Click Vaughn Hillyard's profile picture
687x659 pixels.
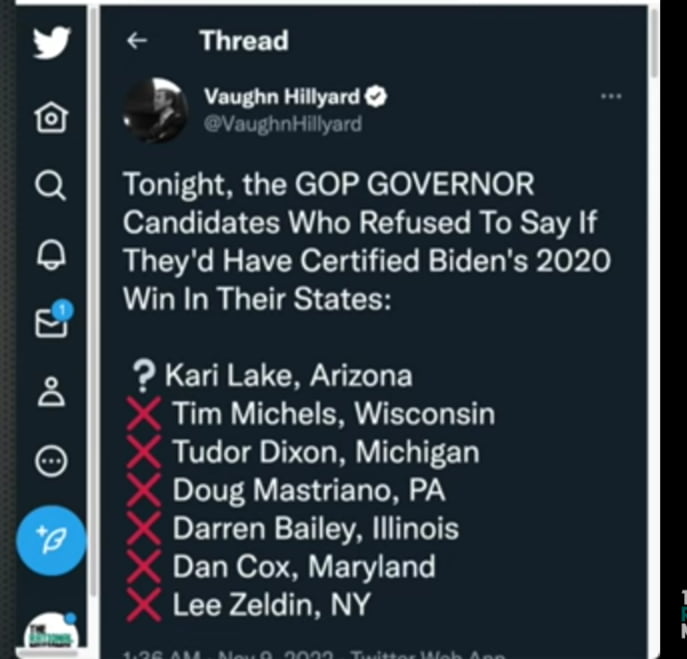[x=155, y=110]
